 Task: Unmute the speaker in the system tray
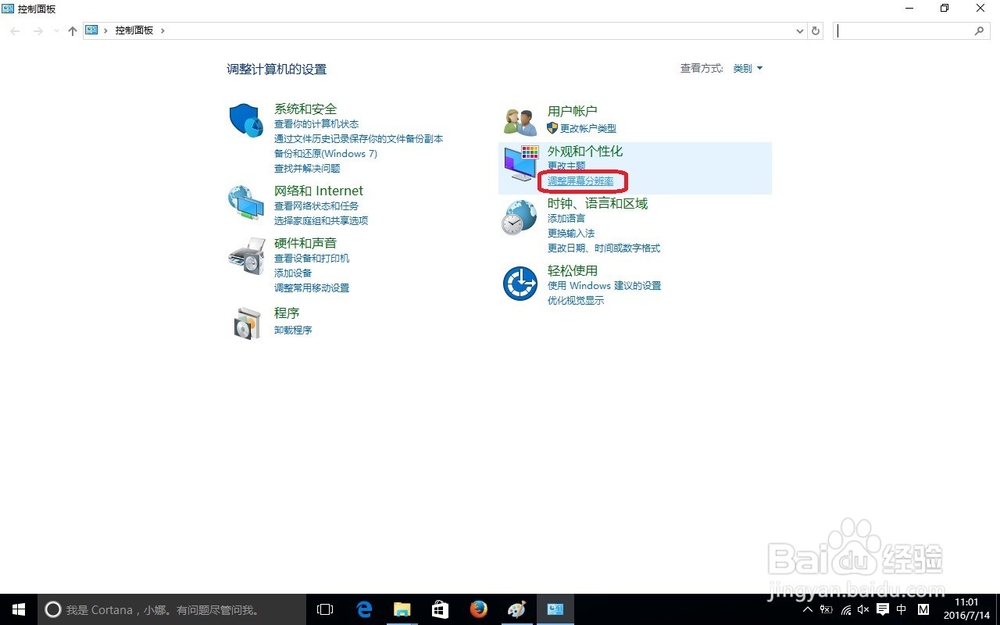tap(862, 610)
